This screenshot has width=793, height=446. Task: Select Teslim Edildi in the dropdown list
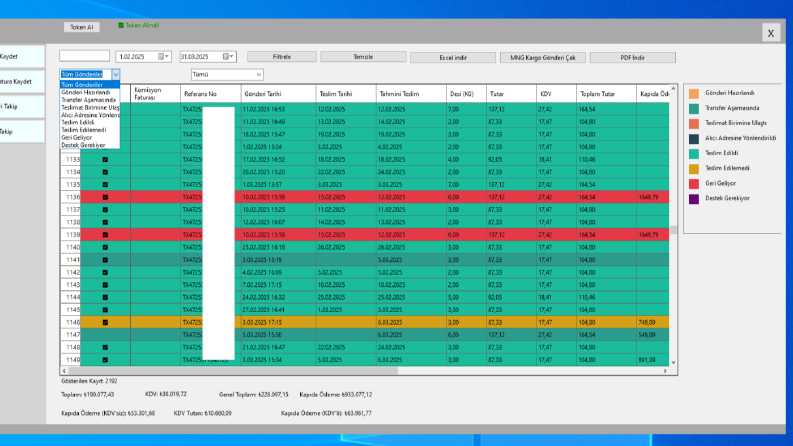[90, 122]
